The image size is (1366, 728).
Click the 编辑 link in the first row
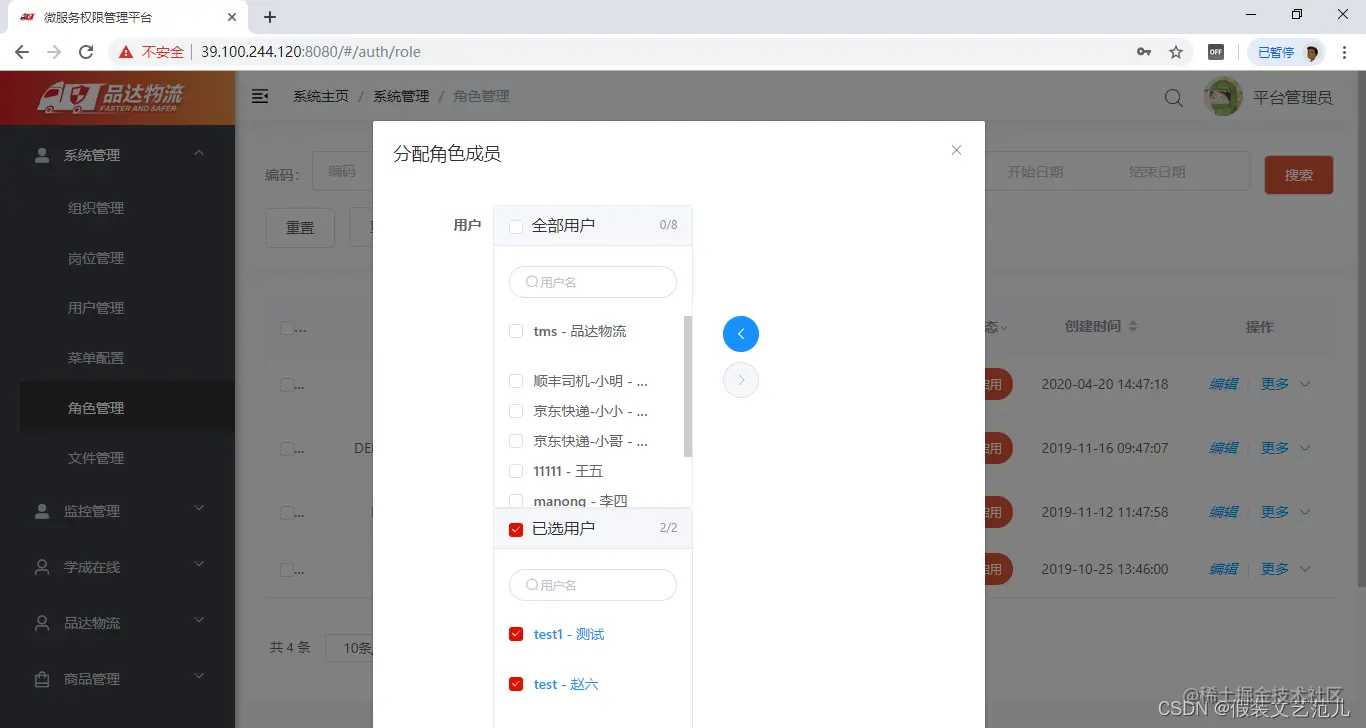point(1223,383)
